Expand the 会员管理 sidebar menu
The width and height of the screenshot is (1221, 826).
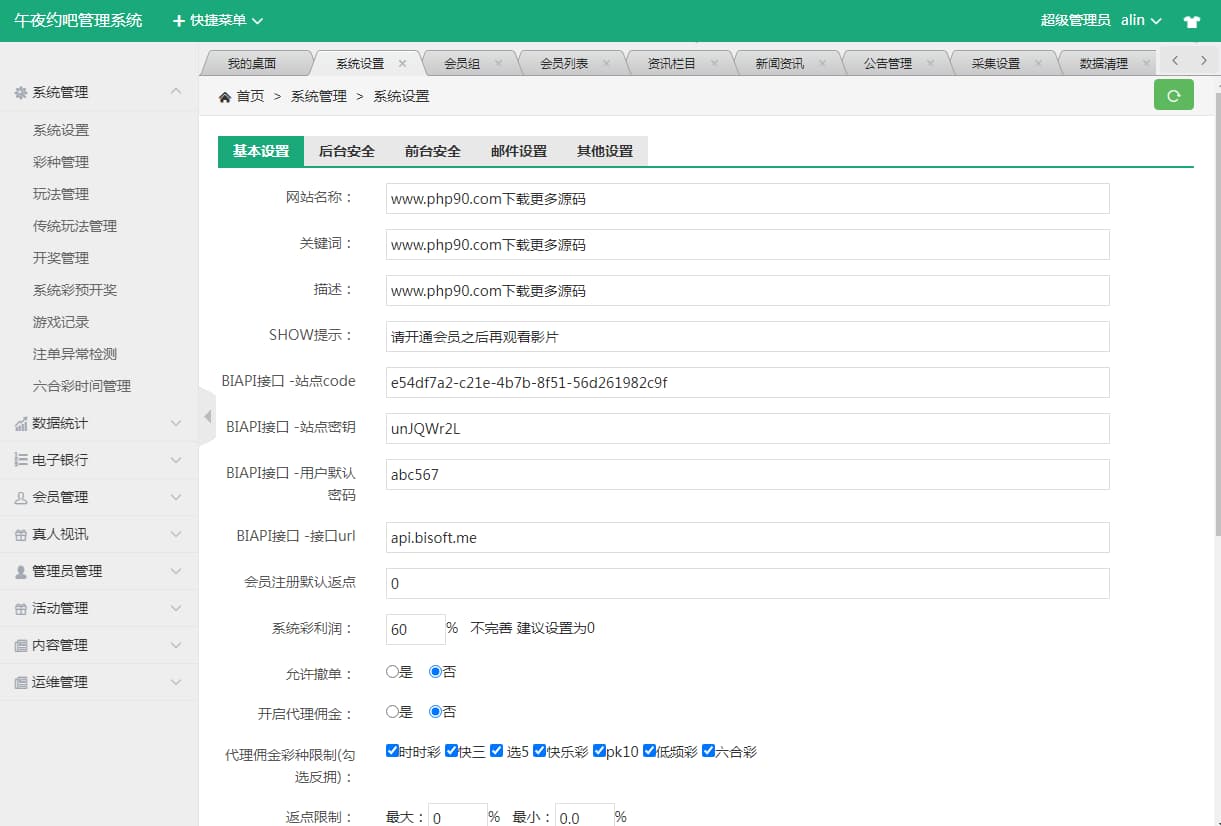click(x=99, y=497)
